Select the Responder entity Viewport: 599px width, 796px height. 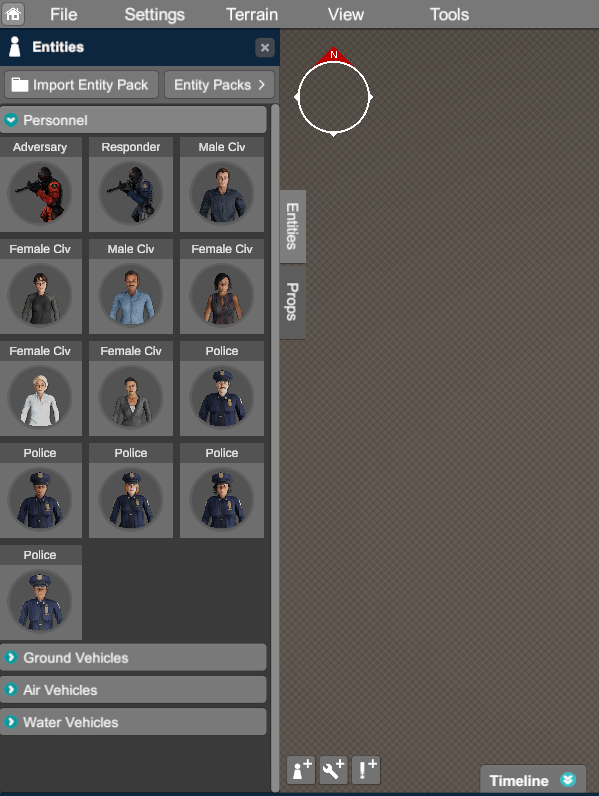coord(131,184)
